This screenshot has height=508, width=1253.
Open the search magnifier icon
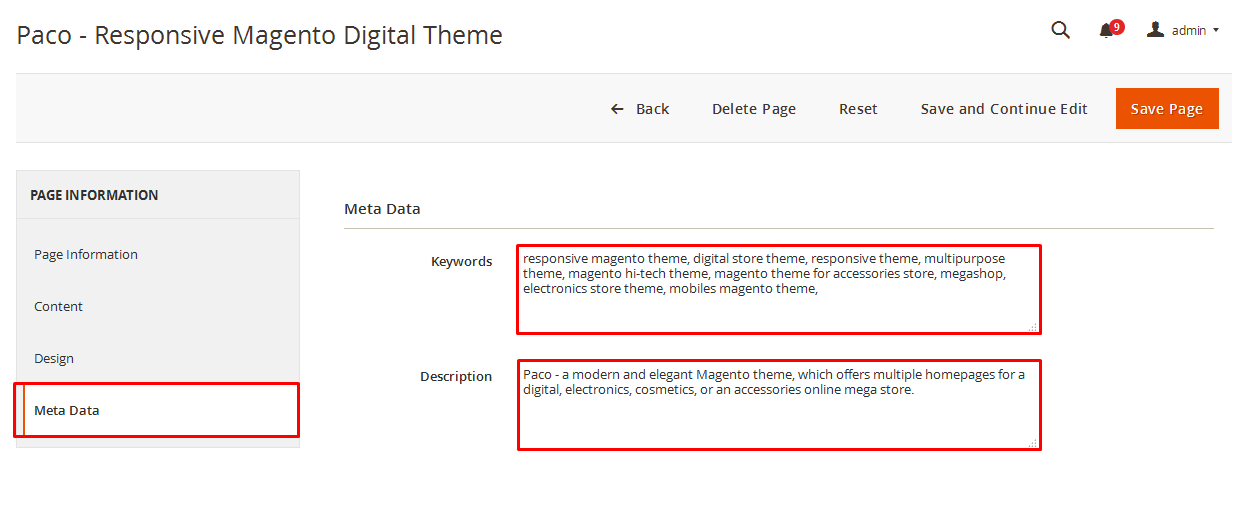pos(1061,30)
